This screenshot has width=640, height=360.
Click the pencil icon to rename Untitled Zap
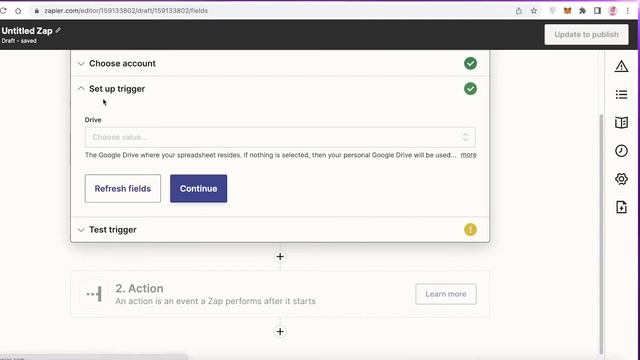pos(58,30)
